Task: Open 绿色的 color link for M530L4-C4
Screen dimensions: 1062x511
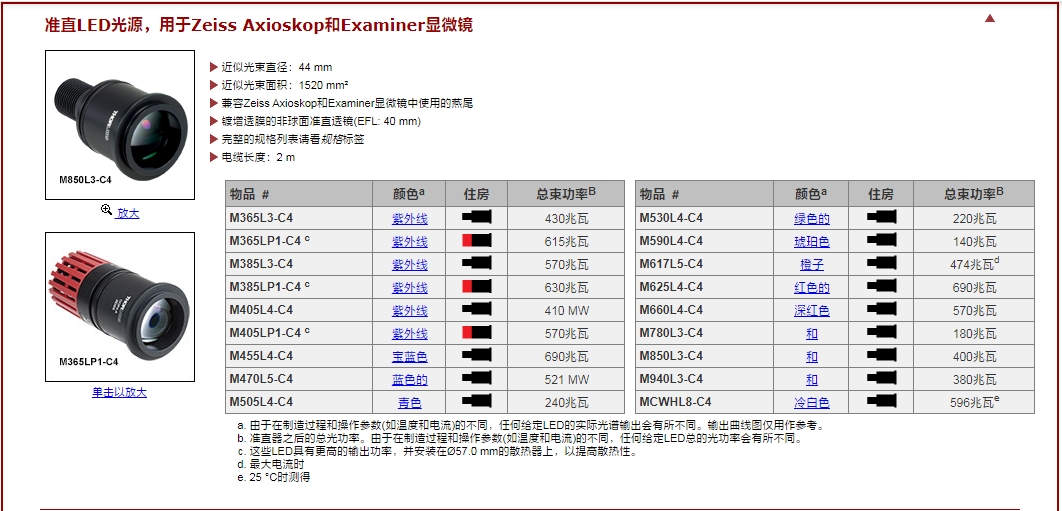Action: tap(812, 219)
